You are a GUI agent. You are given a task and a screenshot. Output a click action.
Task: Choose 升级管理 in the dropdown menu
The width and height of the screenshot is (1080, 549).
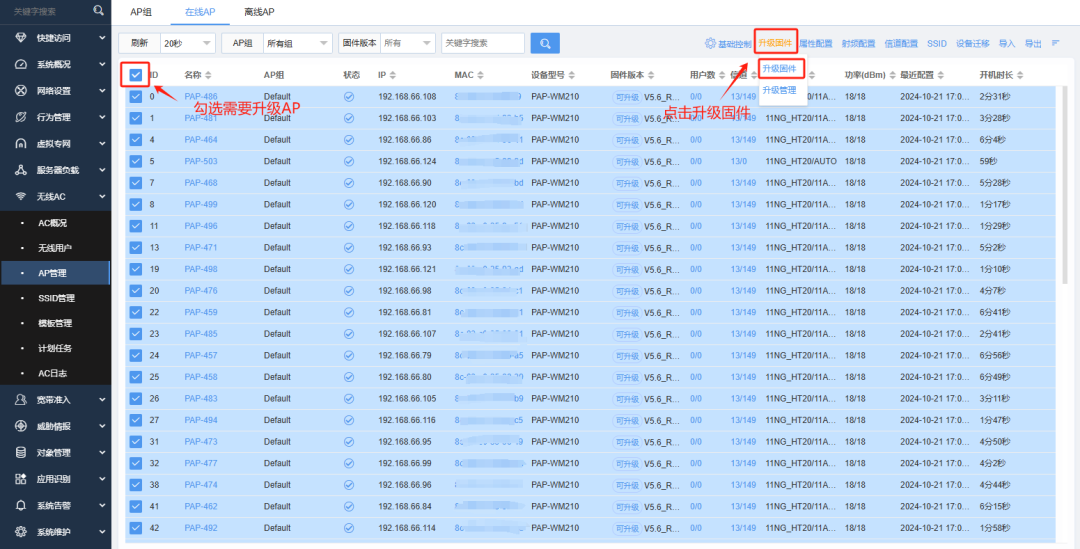tap(779, 90)
